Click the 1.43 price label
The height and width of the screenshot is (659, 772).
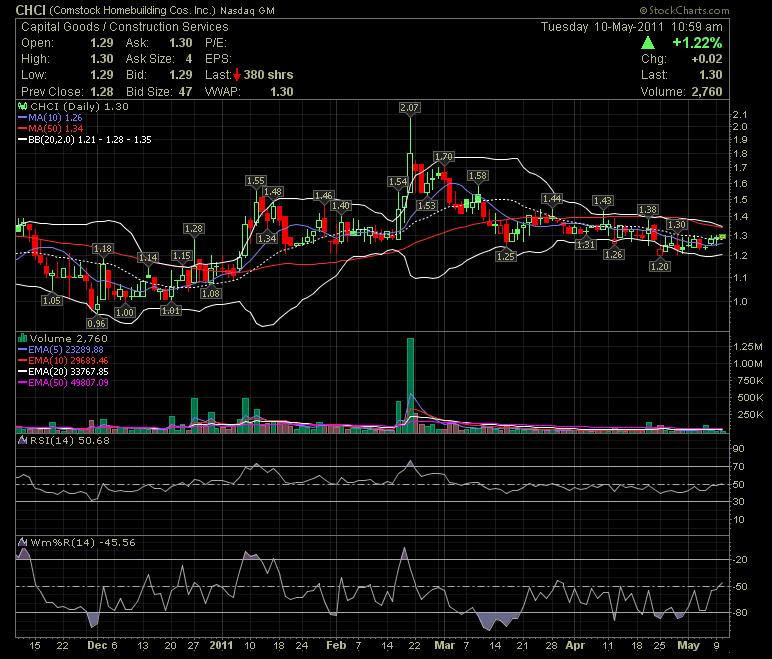tap(603, 200)
